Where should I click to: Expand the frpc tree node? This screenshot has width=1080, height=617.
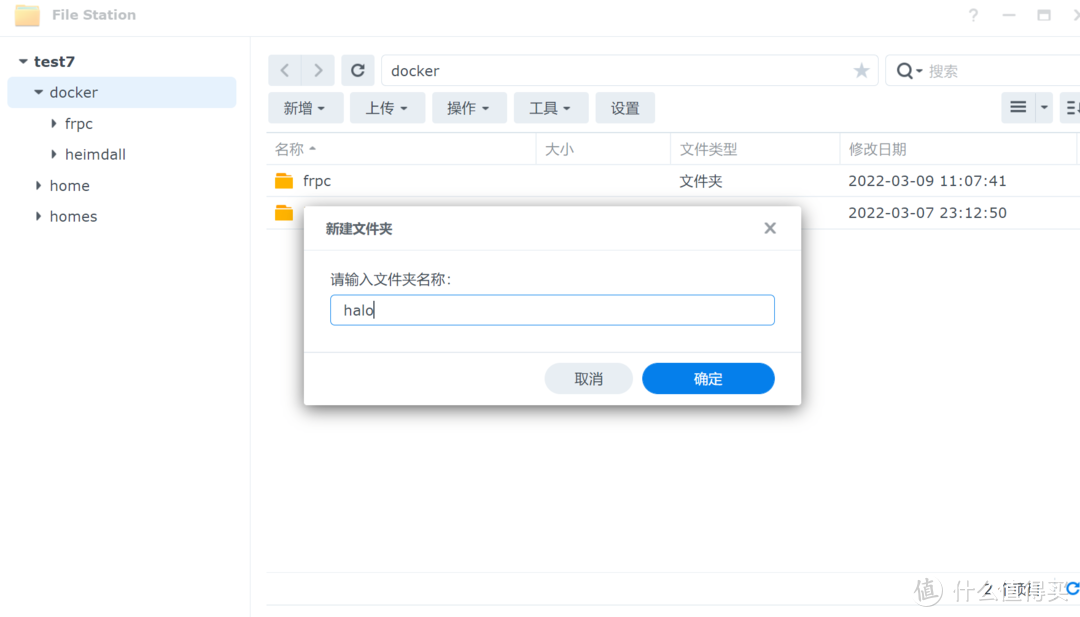pos(54,123)
